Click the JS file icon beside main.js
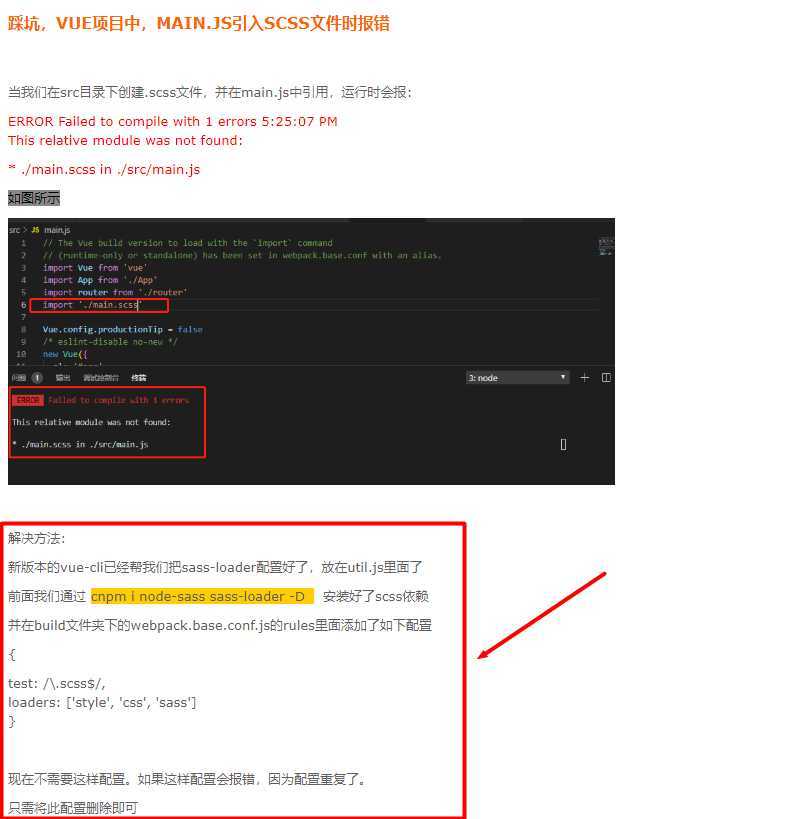This screenshot has height=819, width=791. 35,230
